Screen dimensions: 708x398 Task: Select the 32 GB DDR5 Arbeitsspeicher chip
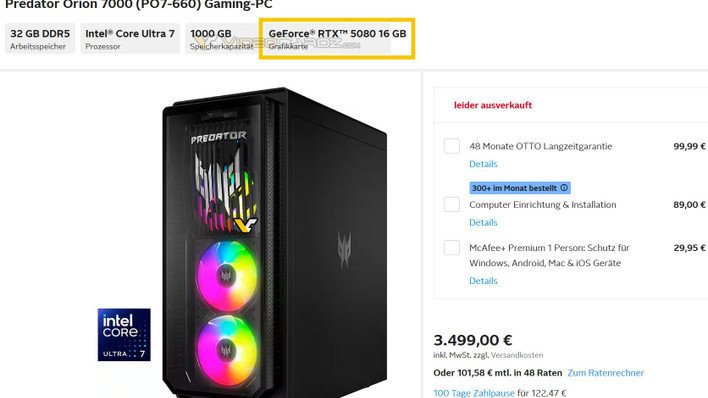[40, 38]
